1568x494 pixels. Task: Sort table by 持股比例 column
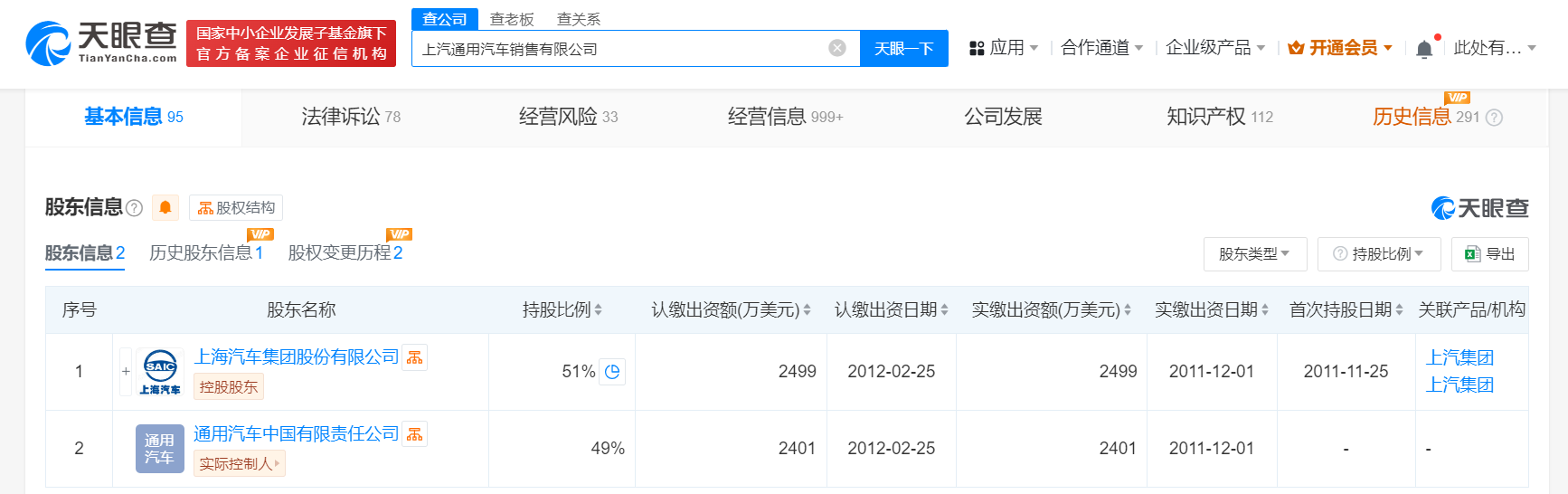pyautogui.click(x=562, y=310)
